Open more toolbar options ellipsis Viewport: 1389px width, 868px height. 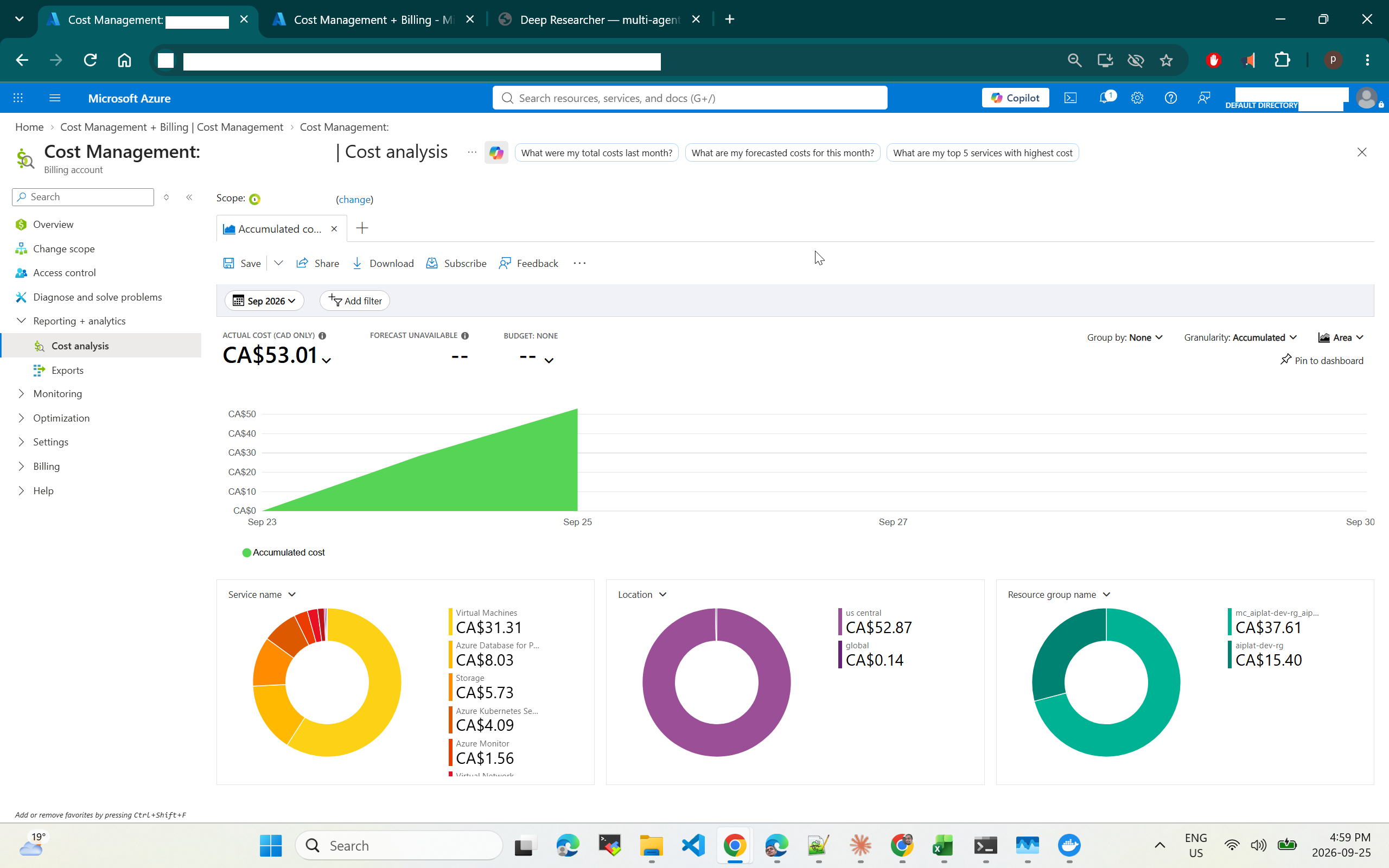tap(579, 263)
